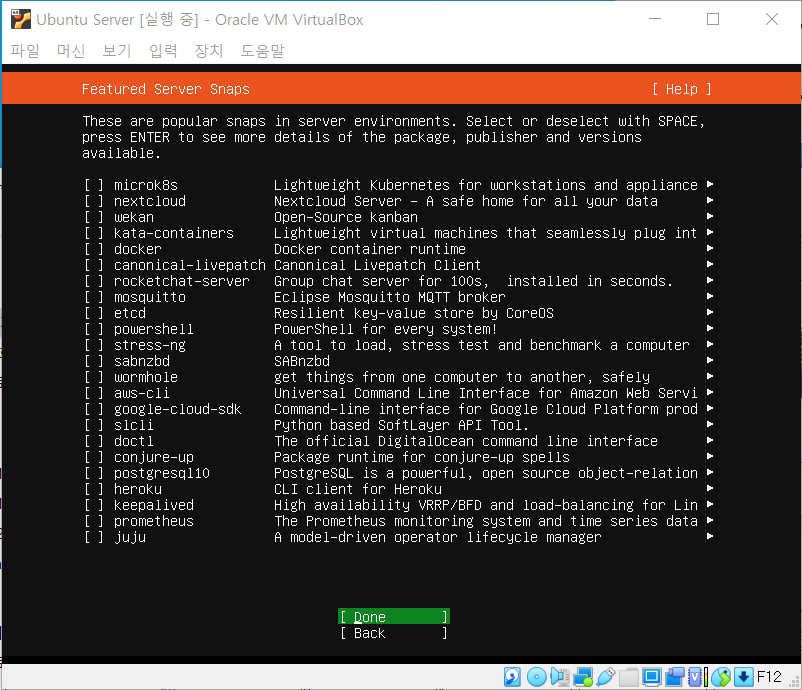Image resolution: width=802 pixels, height=690 pixels.
Task: Click the optical disc indicator icon
Action: point(537,677)
